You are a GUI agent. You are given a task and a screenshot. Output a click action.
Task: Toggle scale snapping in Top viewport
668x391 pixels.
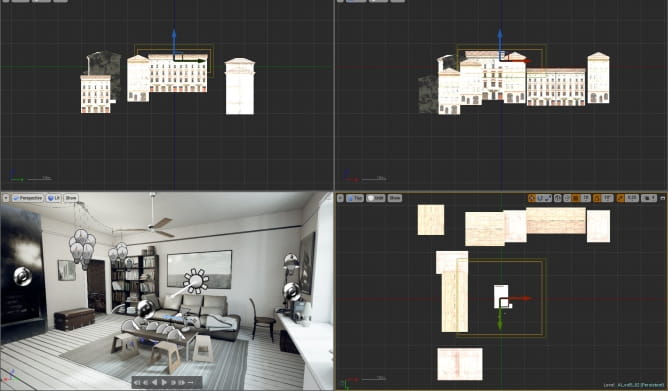[620, 198]
